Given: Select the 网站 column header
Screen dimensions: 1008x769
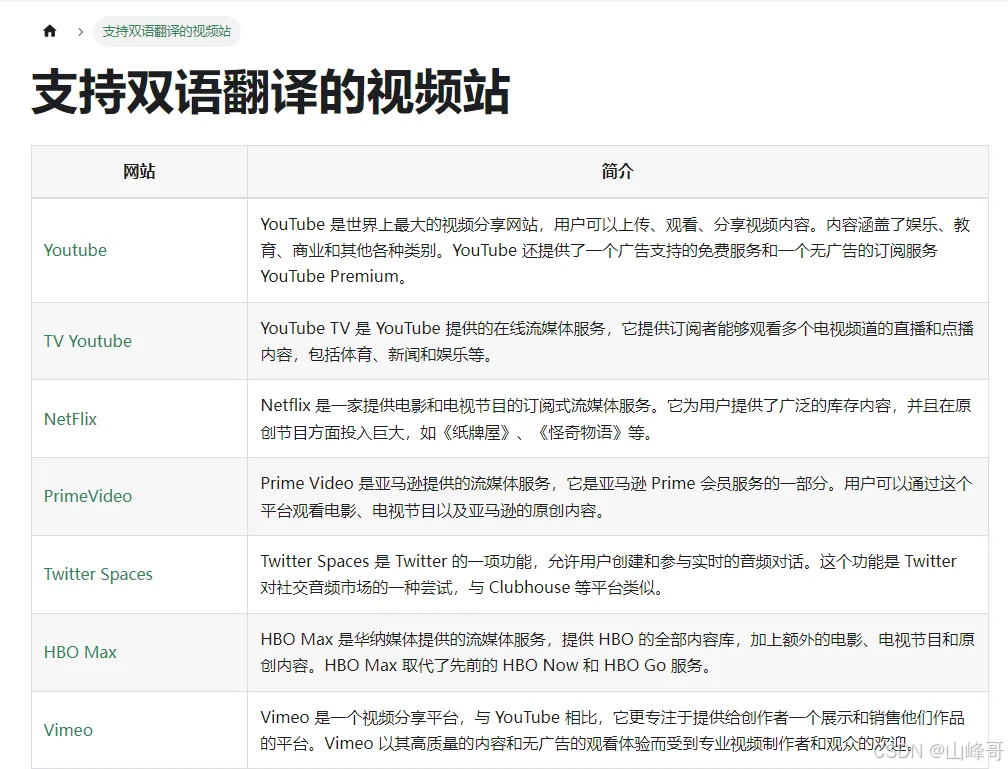Looking at the screenshot, I should 140,172.
